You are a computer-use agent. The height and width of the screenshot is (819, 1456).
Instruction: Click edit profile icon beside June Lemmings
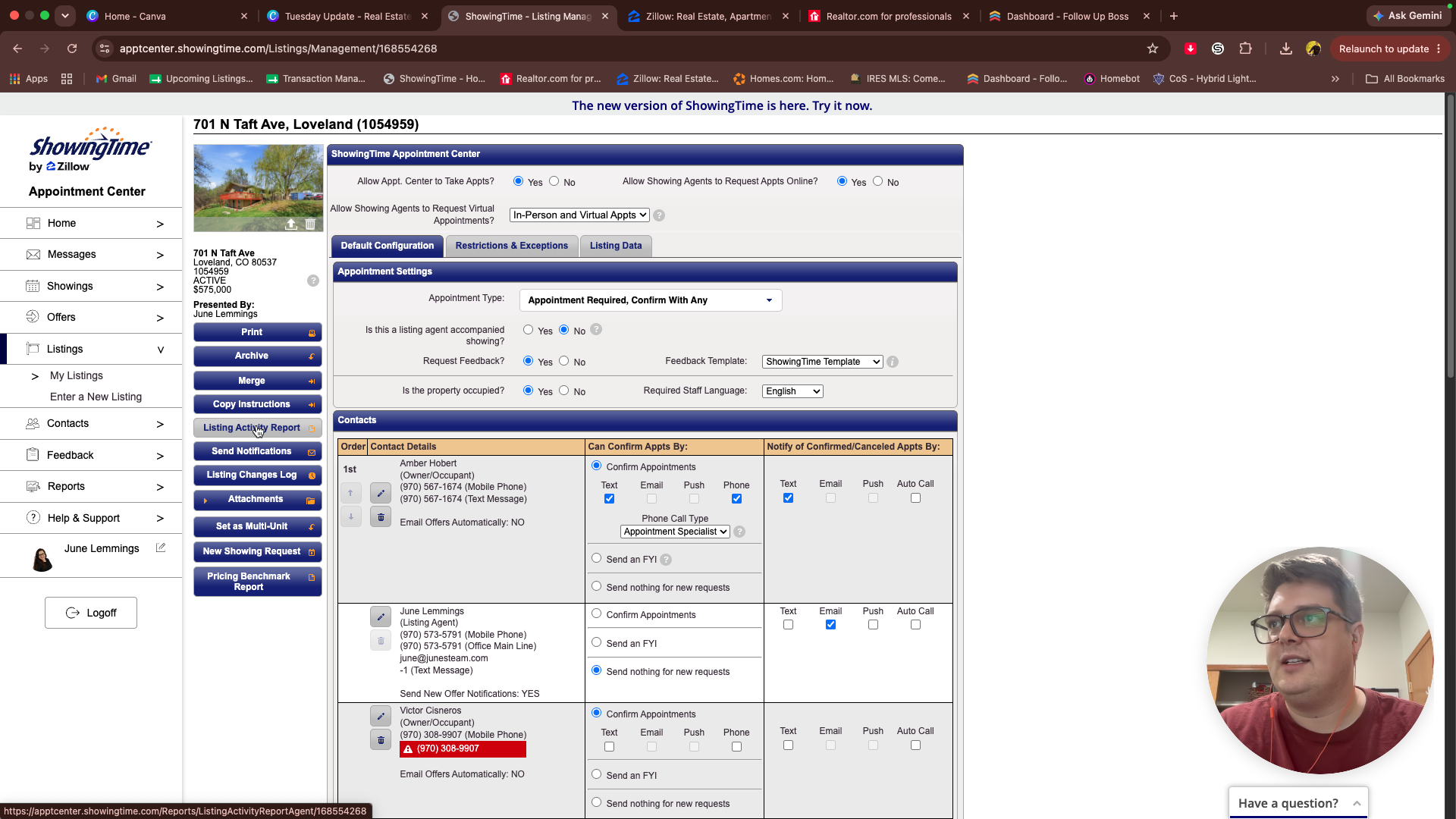(161, 548)
